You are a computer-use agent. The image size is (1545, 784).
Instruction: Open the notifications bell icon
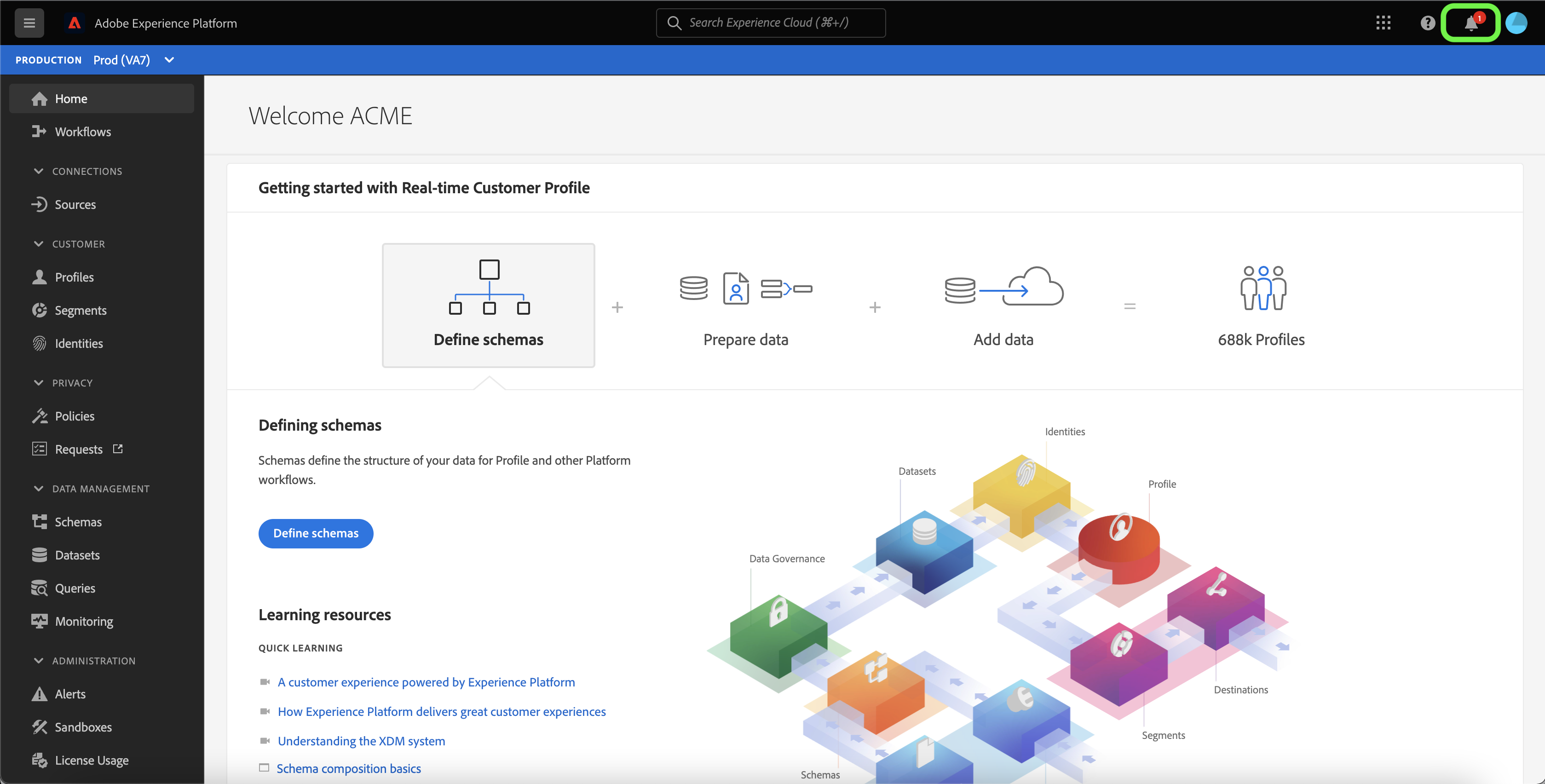point(1470,23)
